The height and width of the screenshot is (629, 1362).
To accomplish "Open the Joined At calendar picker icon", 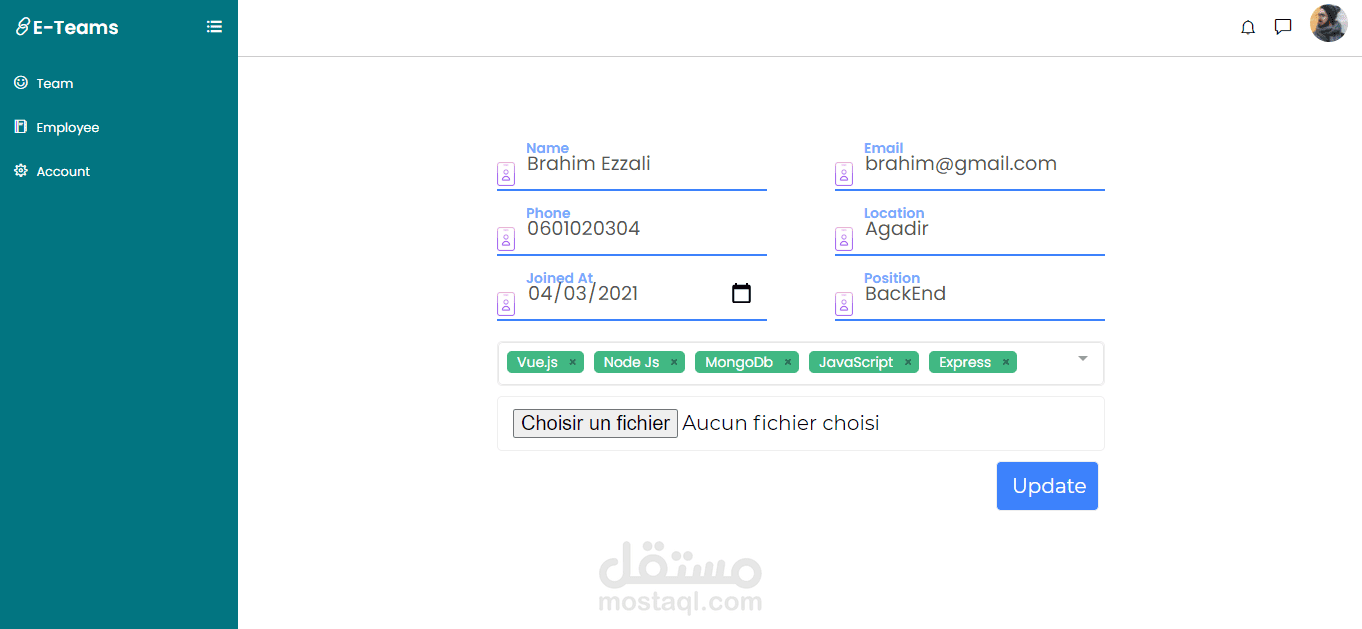I will click(x=741, y=293).
